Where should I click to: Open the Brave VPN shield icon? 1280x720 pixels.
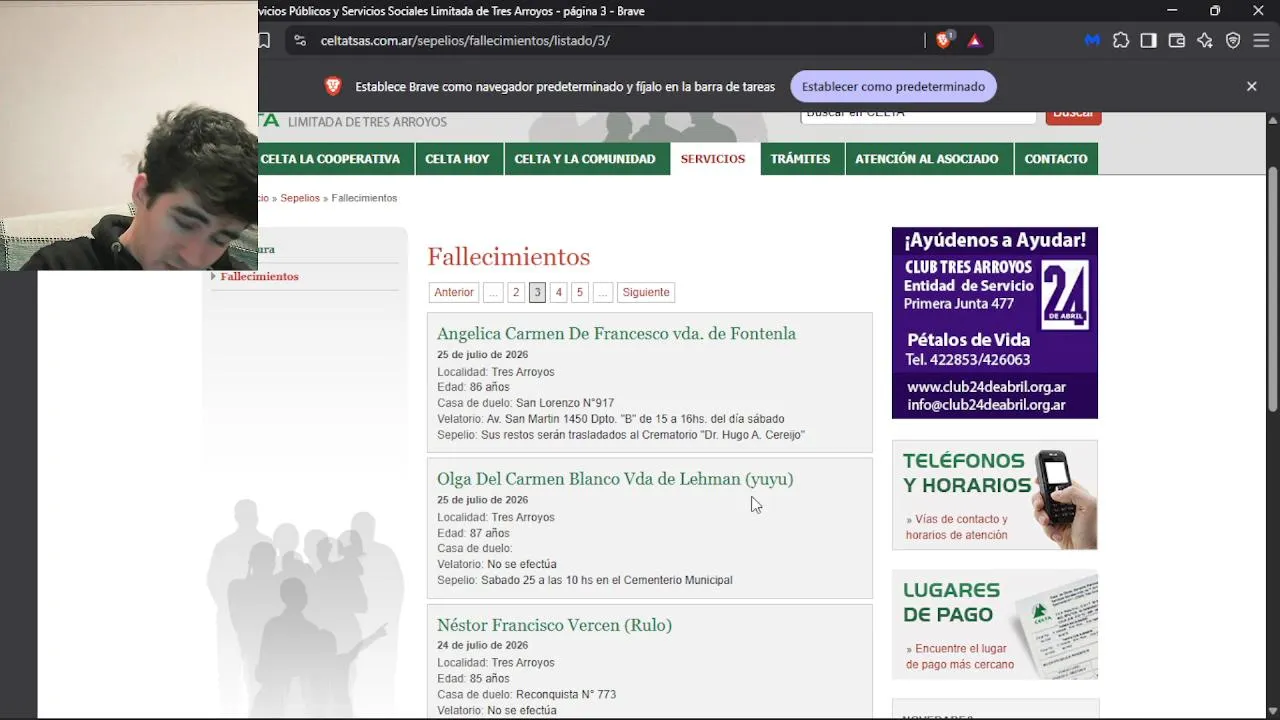coord(1233,41)
